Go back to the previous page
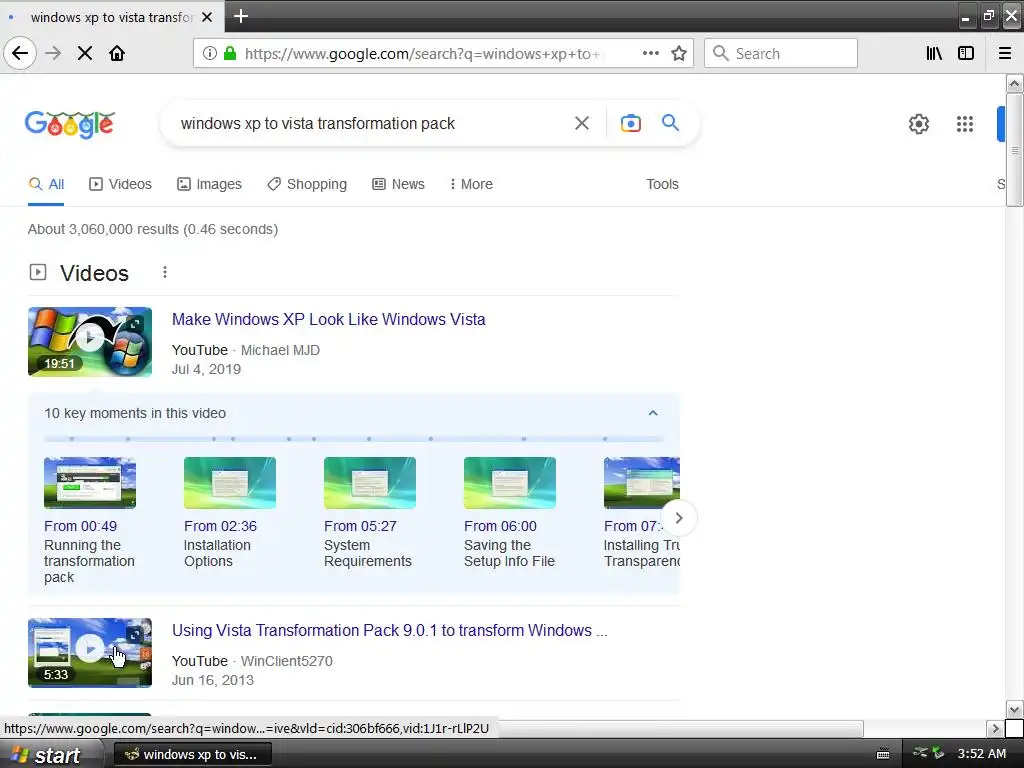The height and width of the screenshot is (768, 1024). click(20, 53)
